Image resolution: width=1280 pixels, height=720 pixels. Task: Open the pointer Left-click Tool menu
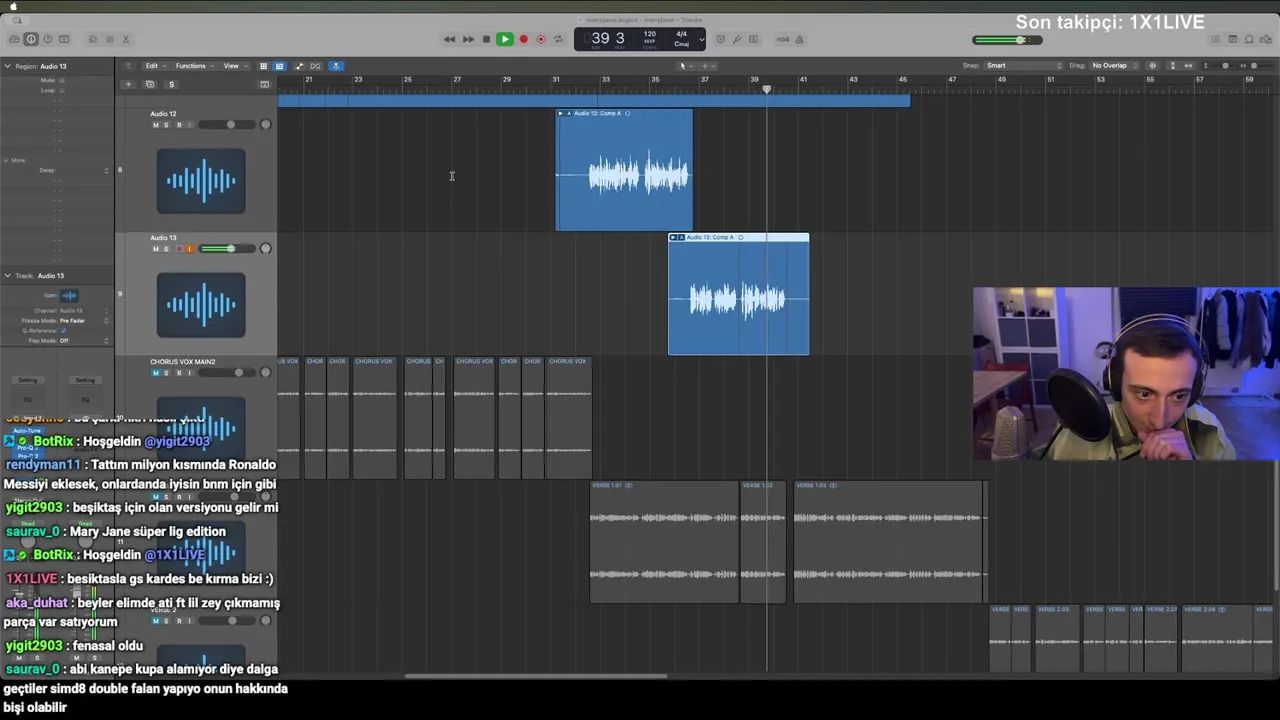coord(684,66)
